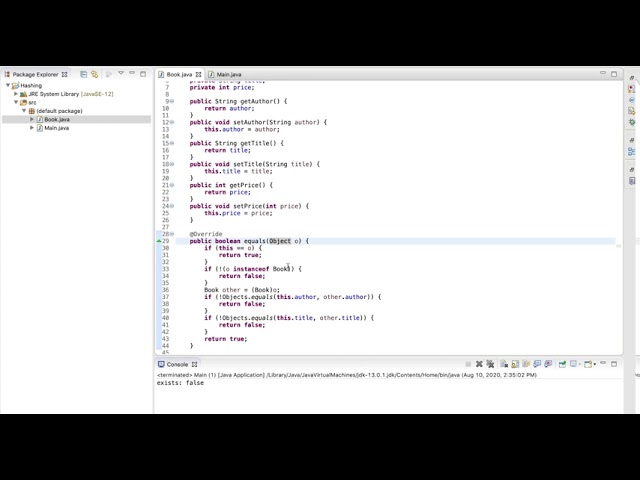Click Remove Launch icon in Console toolbar
This screenshot has height=480, width=640.
pos(479,364)
